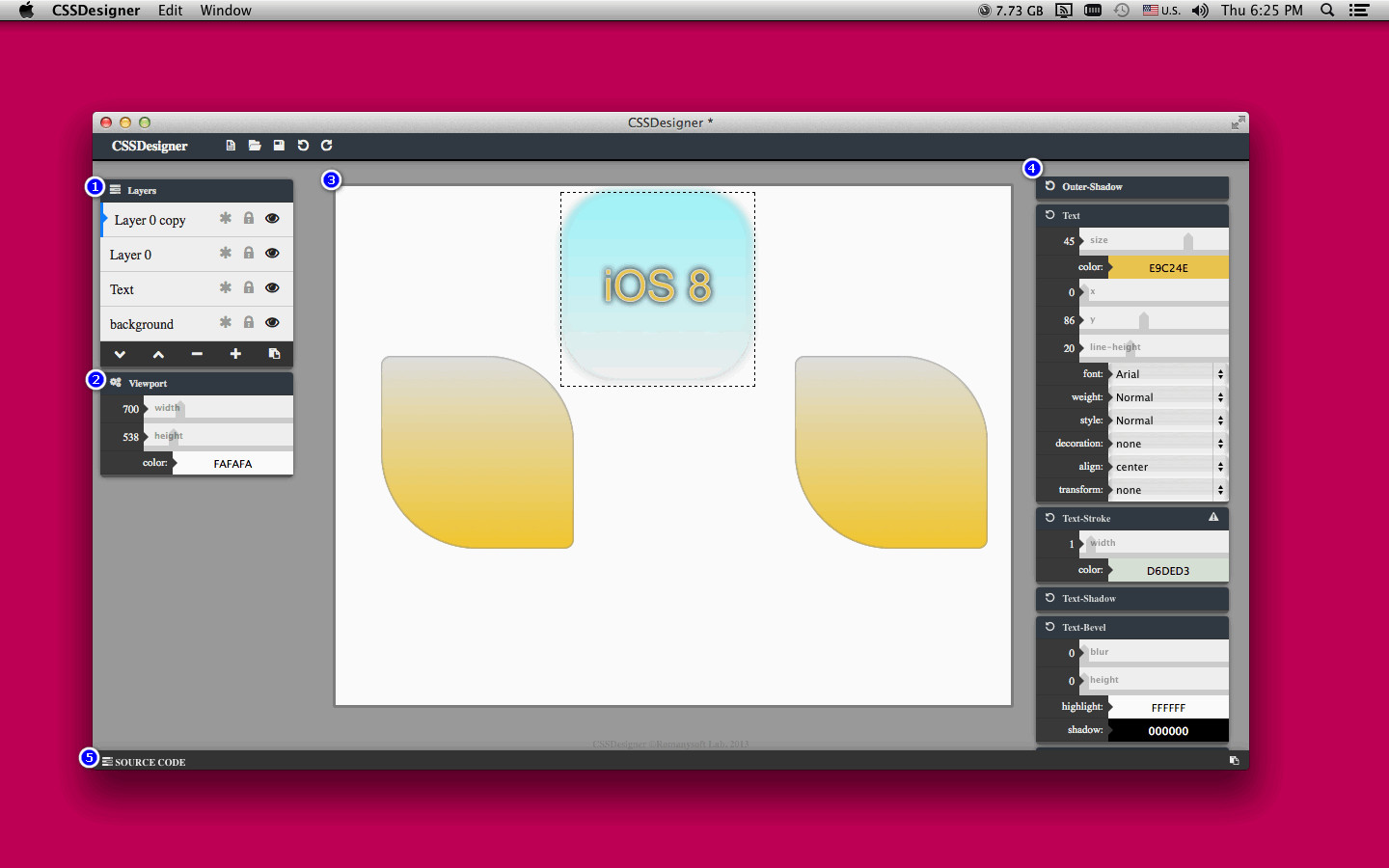Undo the last action in toolbar

pos(303,146)
